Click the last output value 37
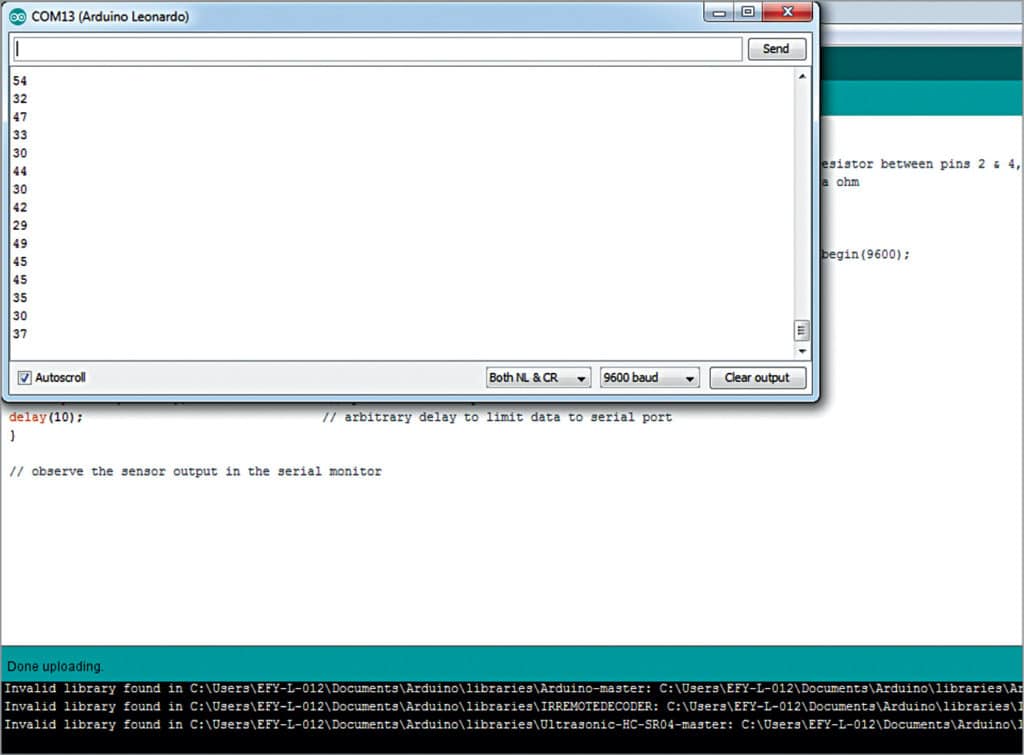The height and width of the screenshot is (755, 1024). (20, 334)
